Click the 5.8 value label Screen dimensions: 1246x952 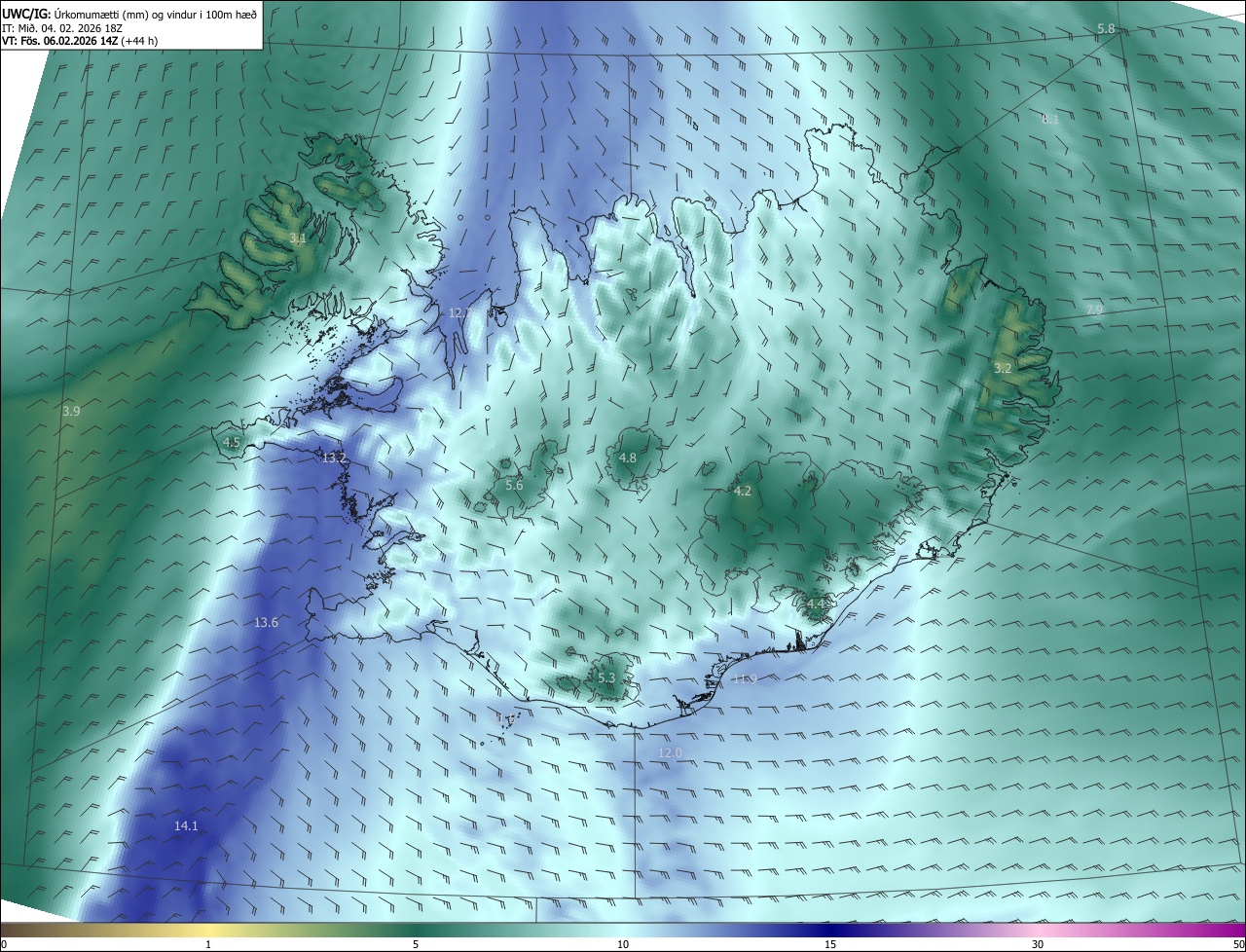pos(1106,29)
